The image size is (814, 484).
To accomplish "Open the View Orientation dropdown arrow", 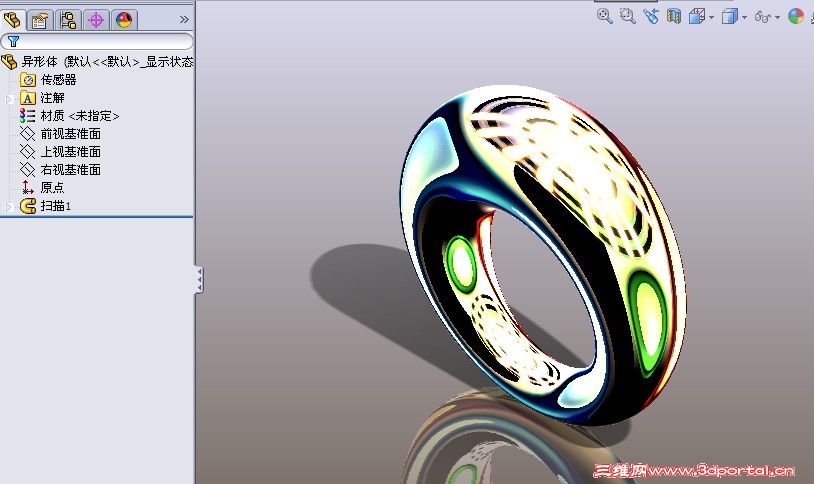I will coord(711,18).
